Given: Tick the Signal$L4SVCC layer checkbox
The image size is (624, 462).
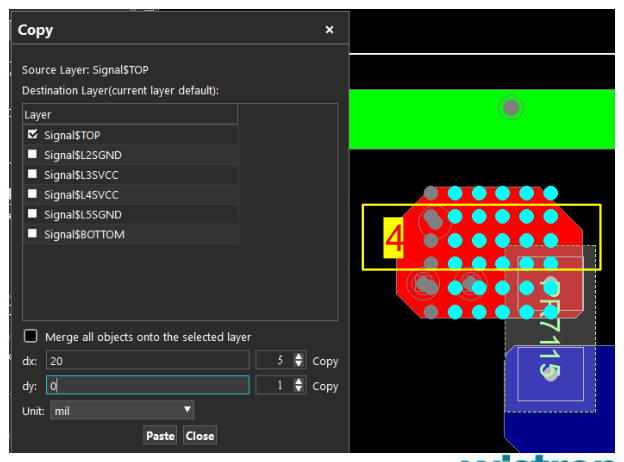Looking at the screenshot, I should (x=33, y=194).
